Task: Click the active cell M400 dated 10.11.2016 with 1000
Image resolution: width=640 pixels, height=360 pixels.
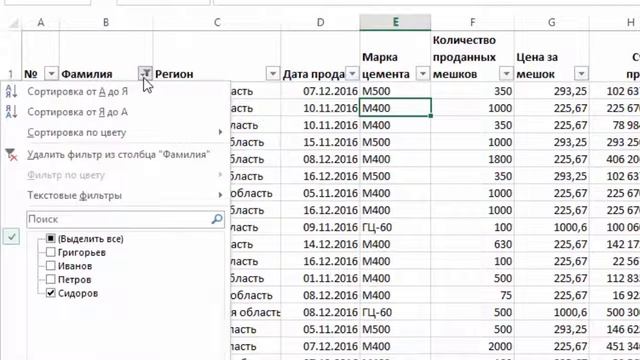Action: tap(395, 108)
